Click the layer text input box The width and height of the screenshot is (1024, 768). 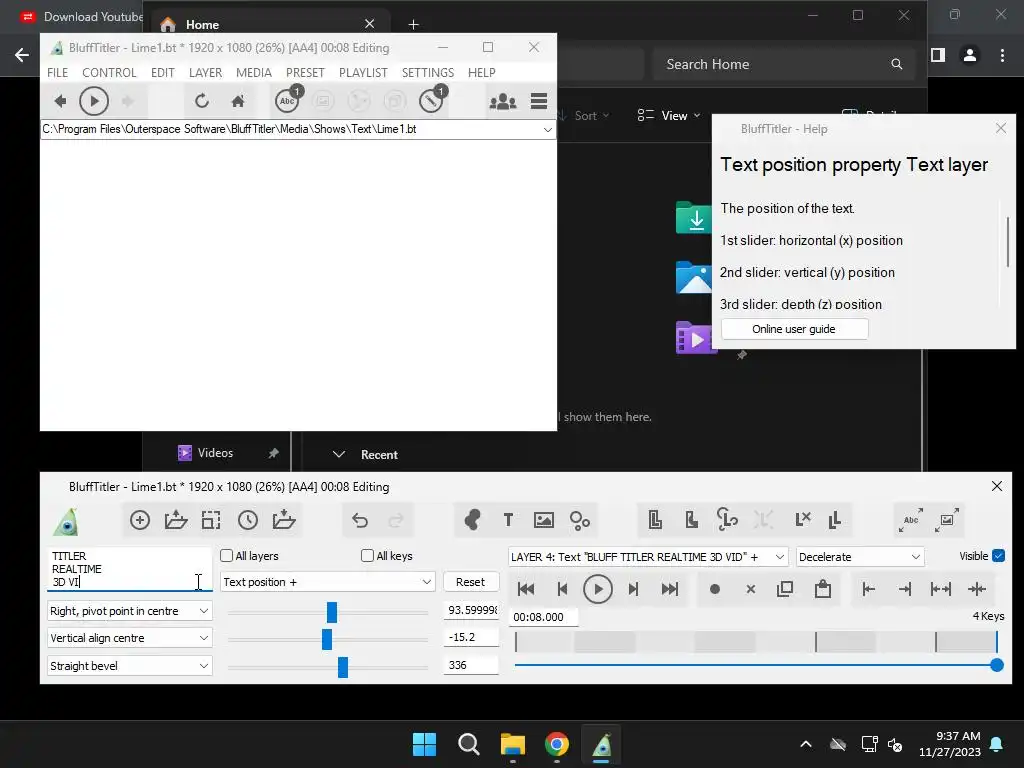click(x=129, y=569)
